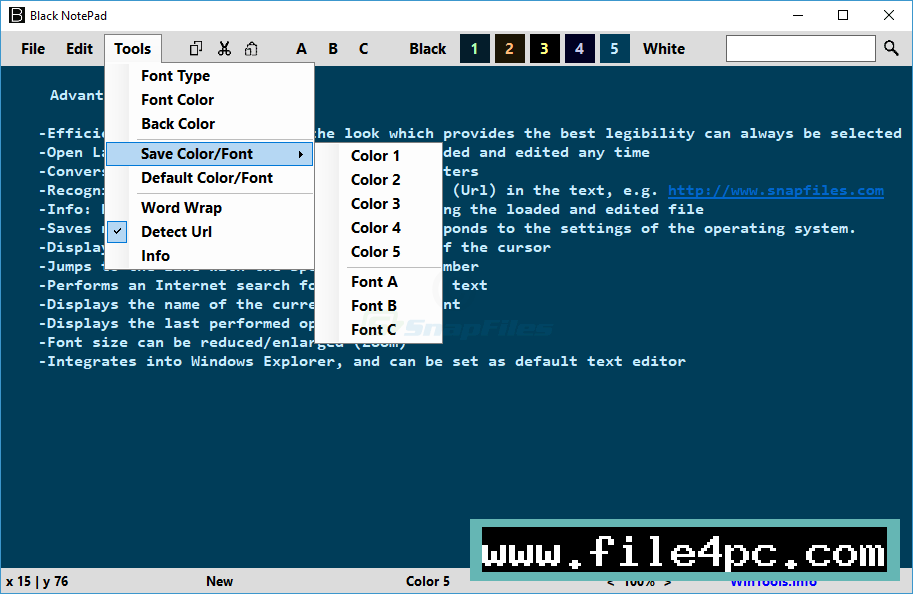Click the cut scissors icon
The image size is (913, 594).
point(224,48)
